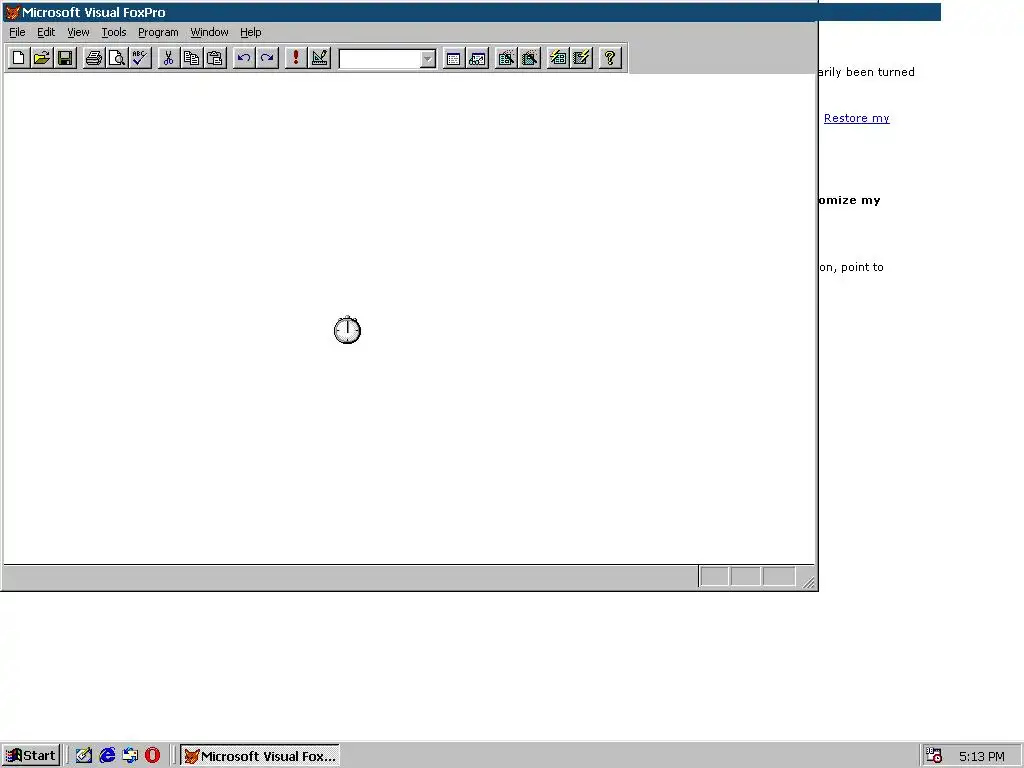Click the Outlook Express Quick Launch icon

point(130,756)
